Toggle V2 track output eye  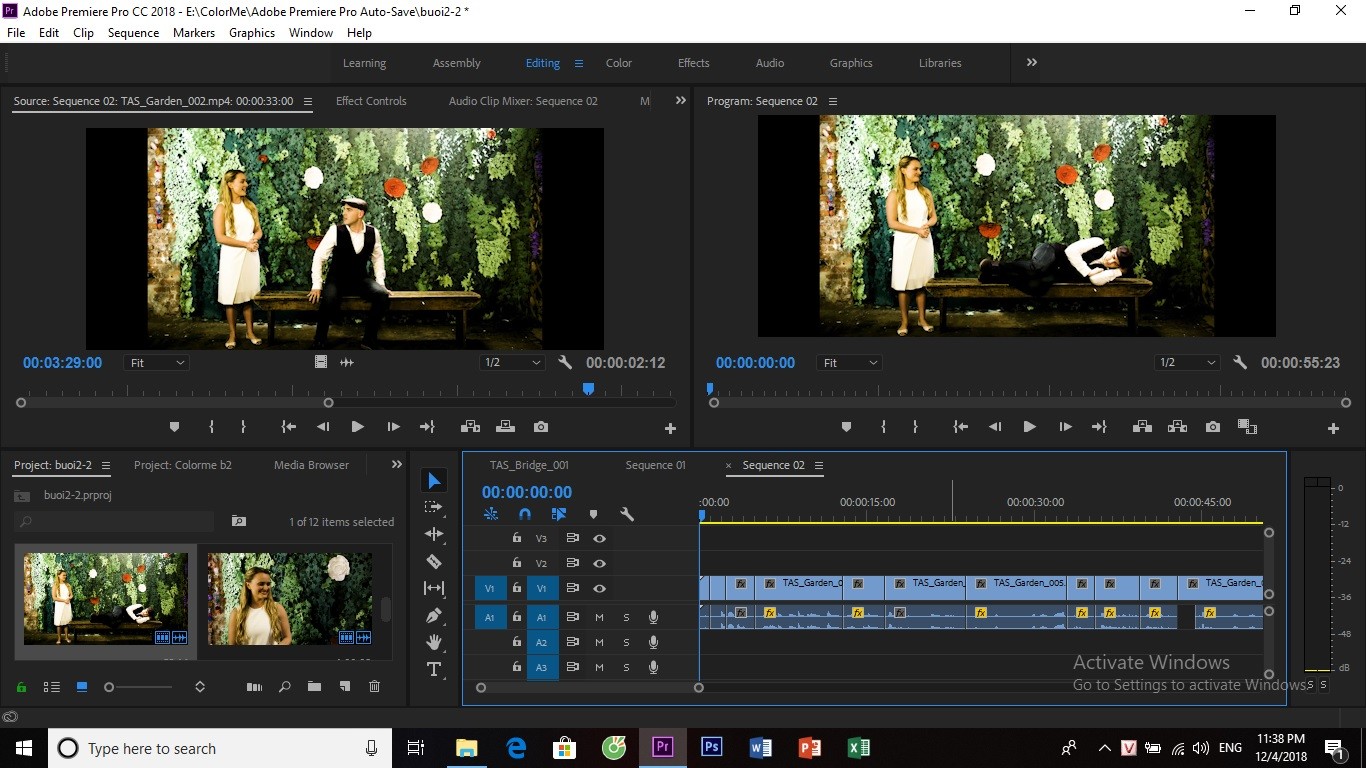coord(599,563)
